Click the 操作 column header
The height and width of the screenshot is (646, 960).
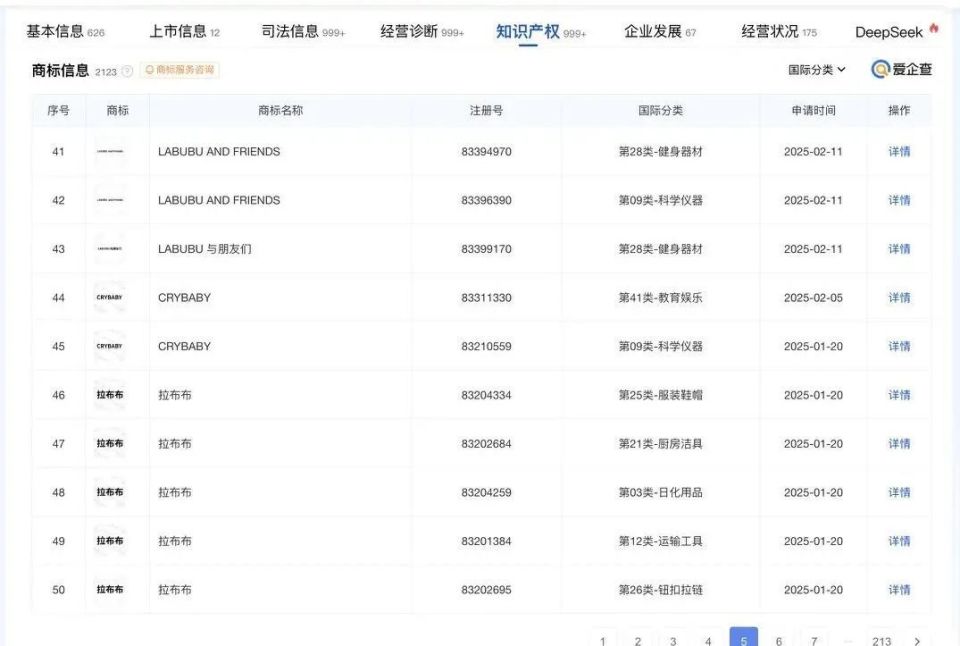[899, 110]
